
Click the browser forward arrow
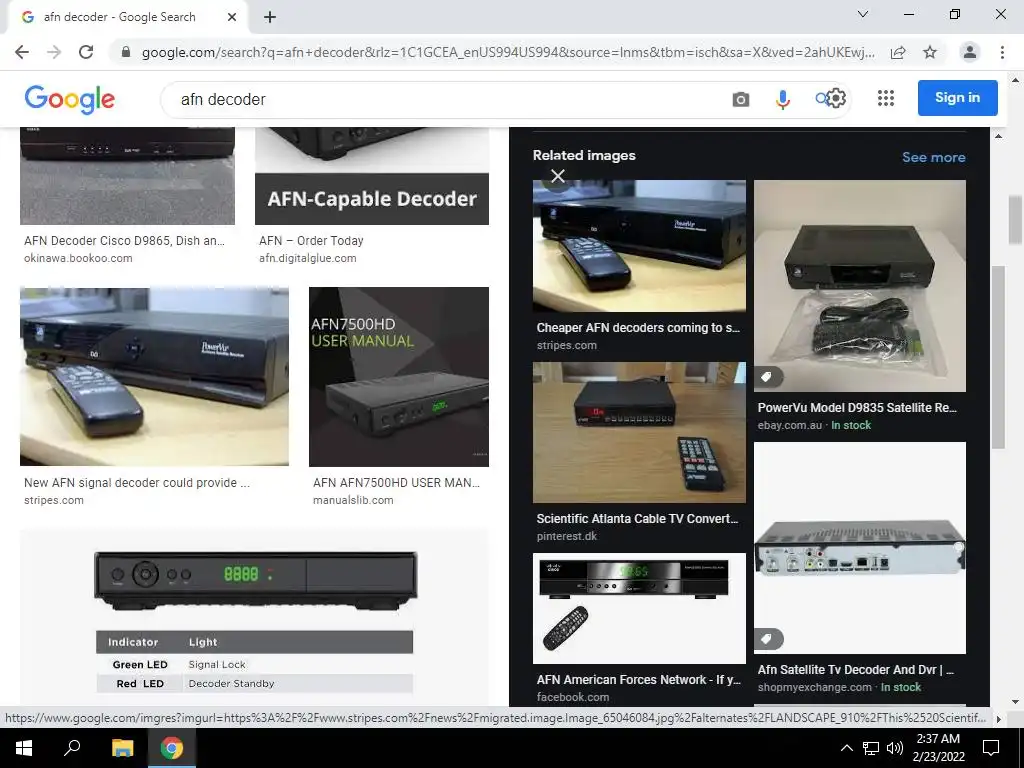54,52
